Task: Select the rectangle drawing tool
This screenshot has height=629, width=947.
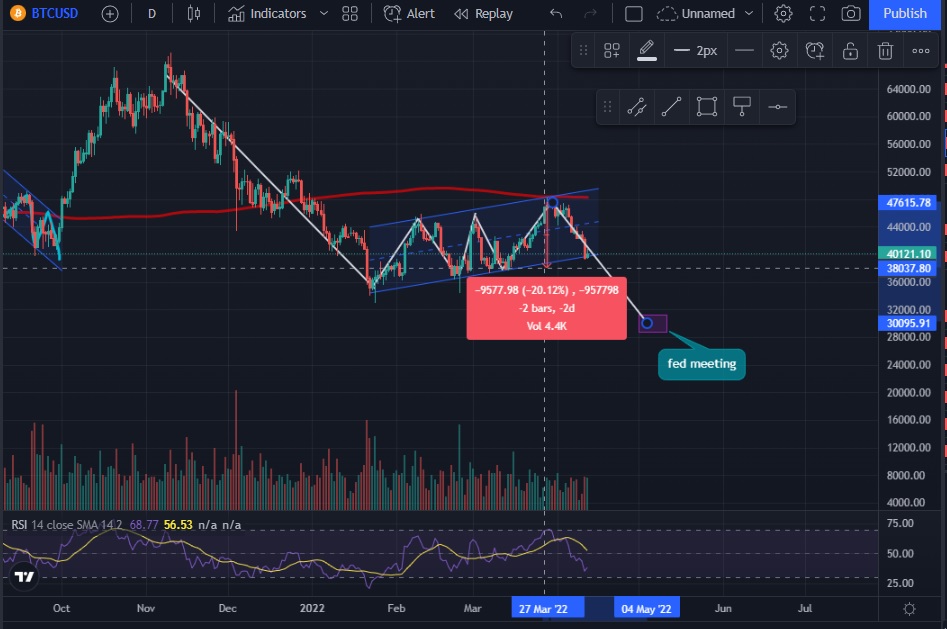Action: tap(707, 107)
